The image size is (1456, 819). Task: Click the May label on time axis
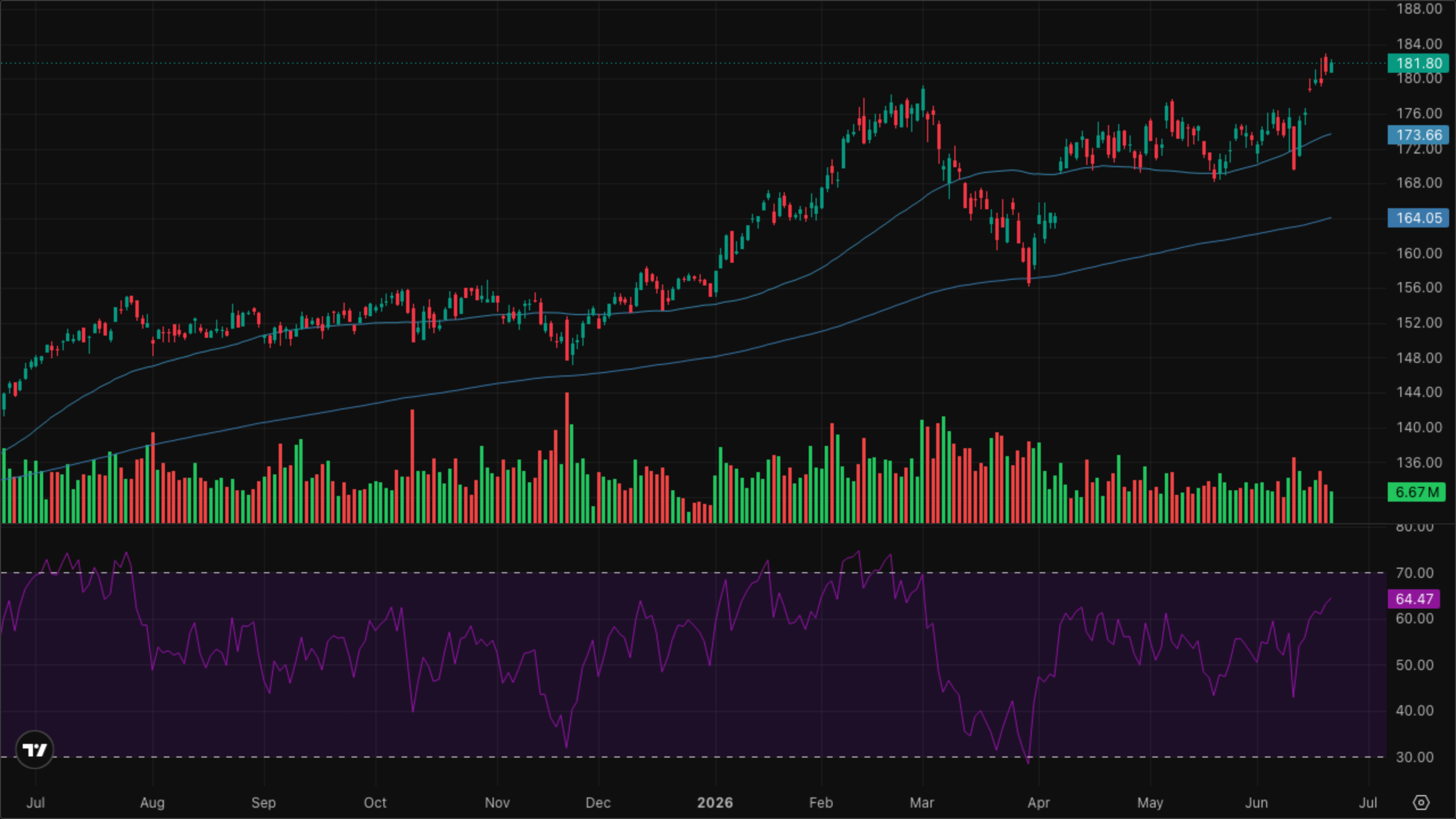(x=1150, y=803)
